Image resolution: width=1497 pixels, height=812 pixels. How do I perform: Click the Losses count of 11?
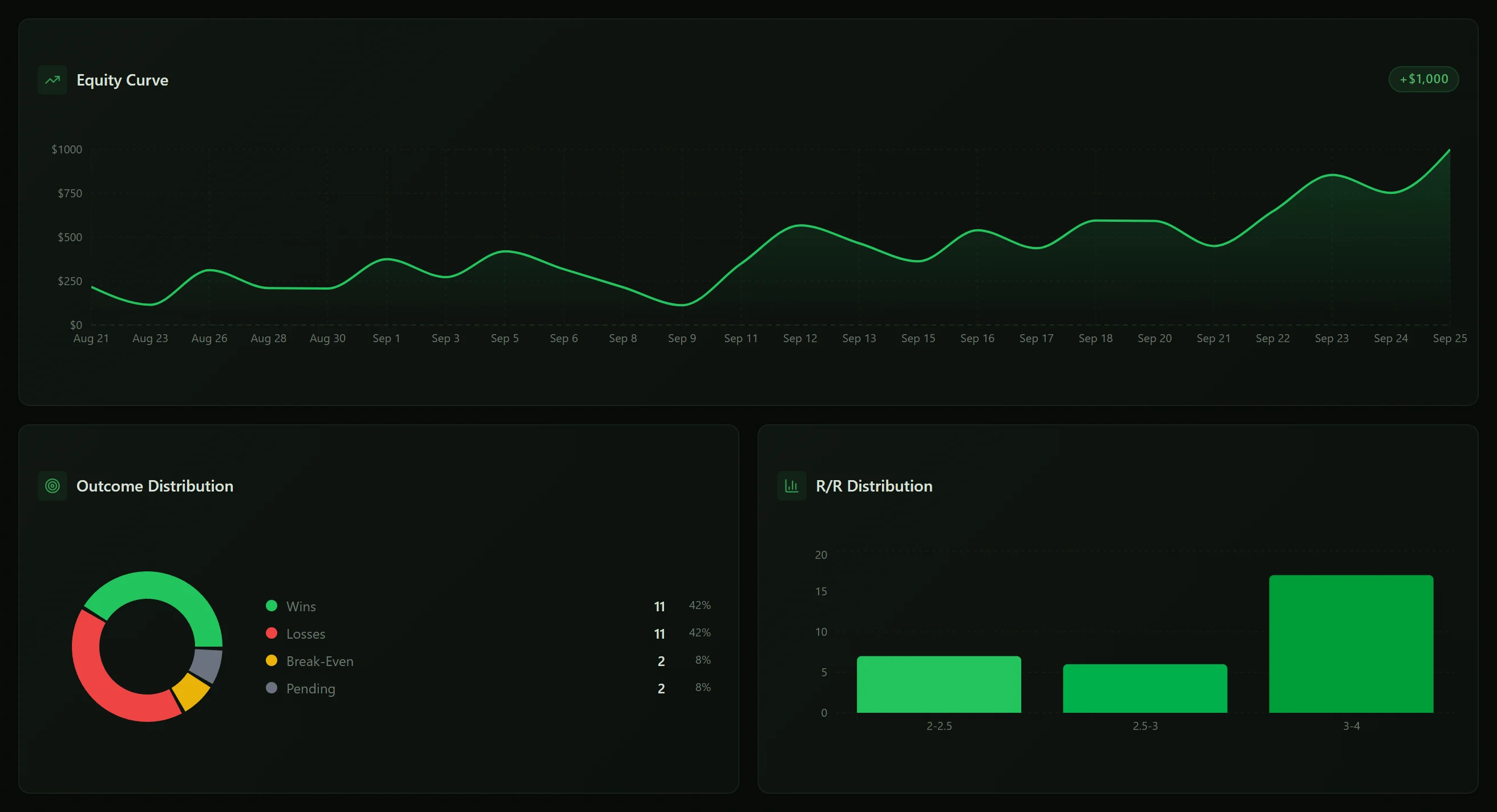659,634
